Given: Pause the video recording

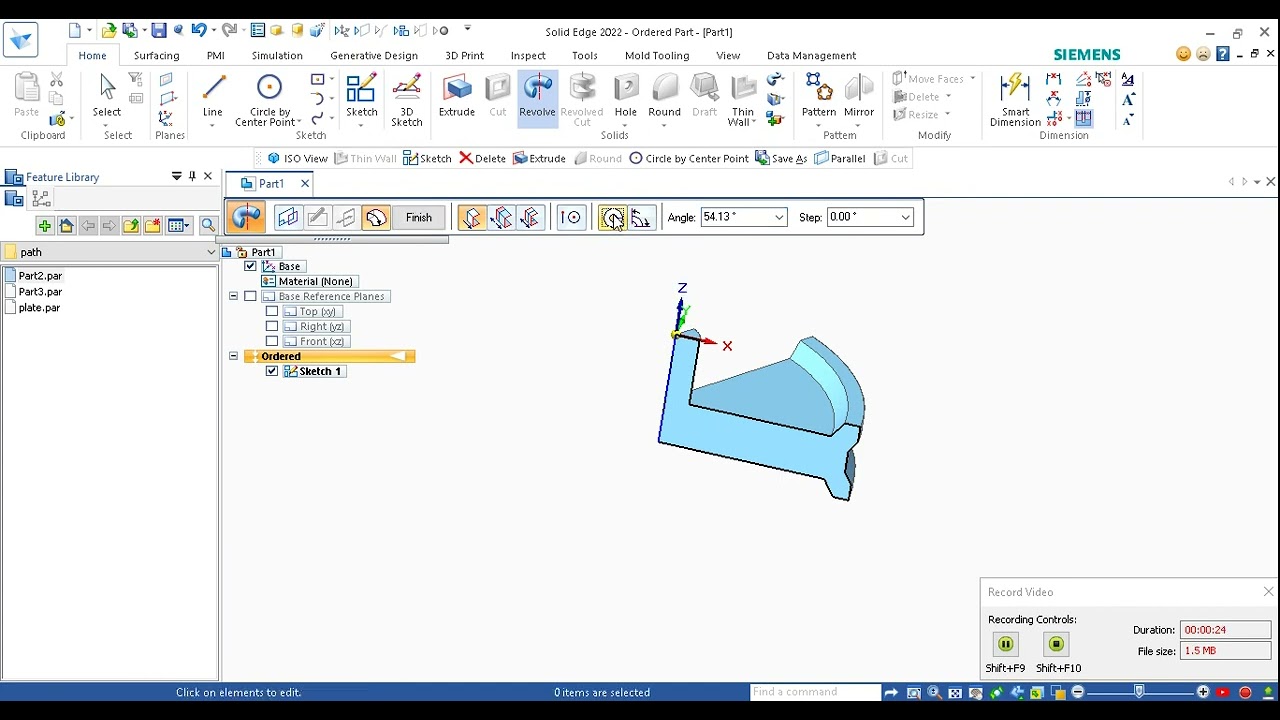Looking at the screenshot, I should (1005, 645).
